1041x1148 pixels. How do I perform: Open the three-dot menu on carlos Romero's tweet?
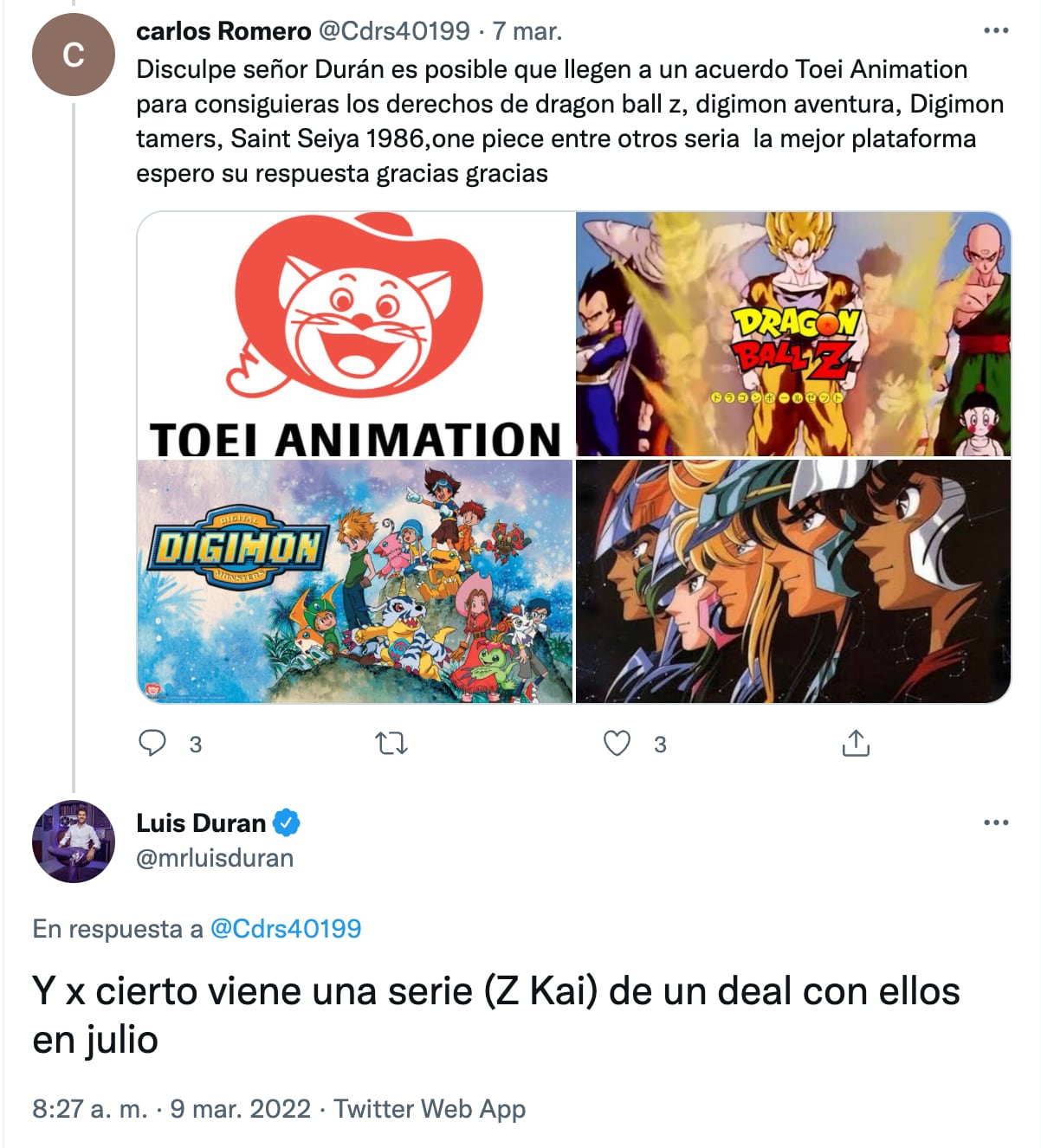(996, 31)
